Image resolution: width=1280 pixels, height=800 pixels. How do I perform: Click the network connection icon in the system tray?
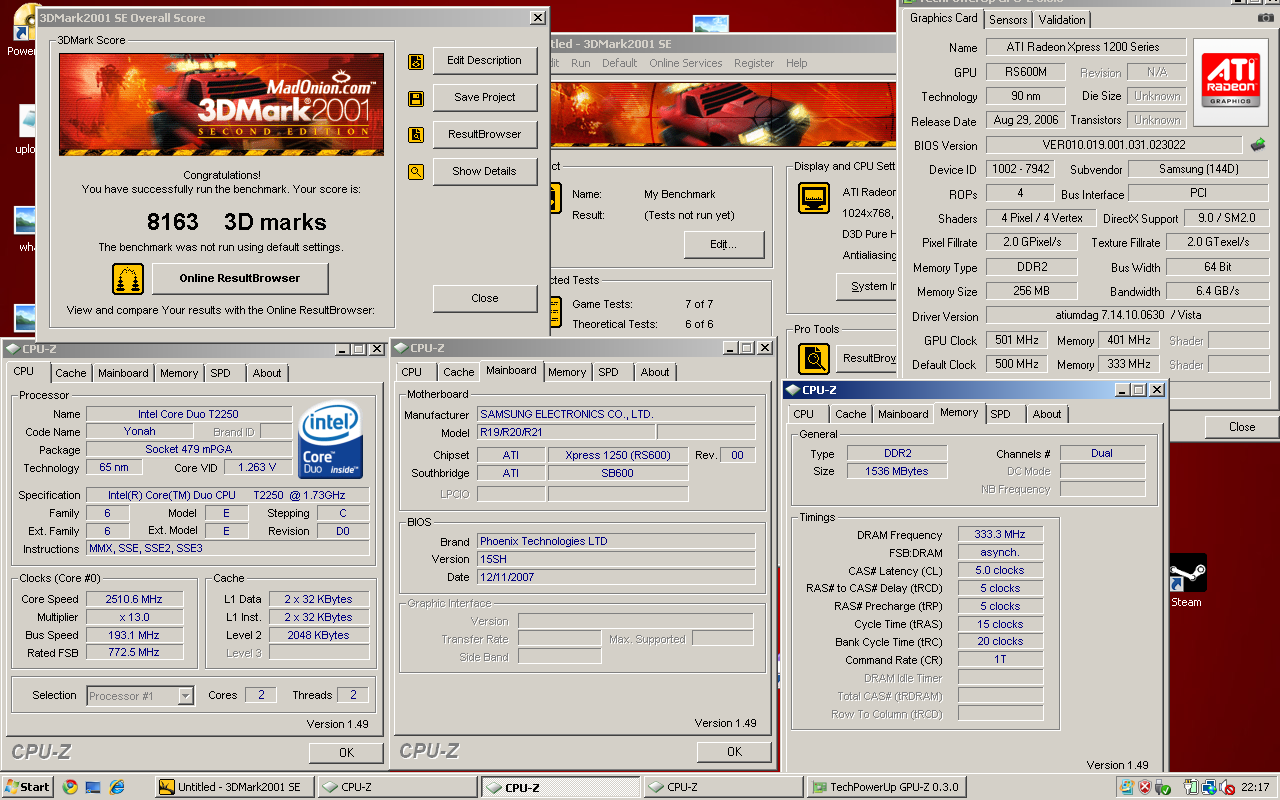click(x=1208, y=787)
